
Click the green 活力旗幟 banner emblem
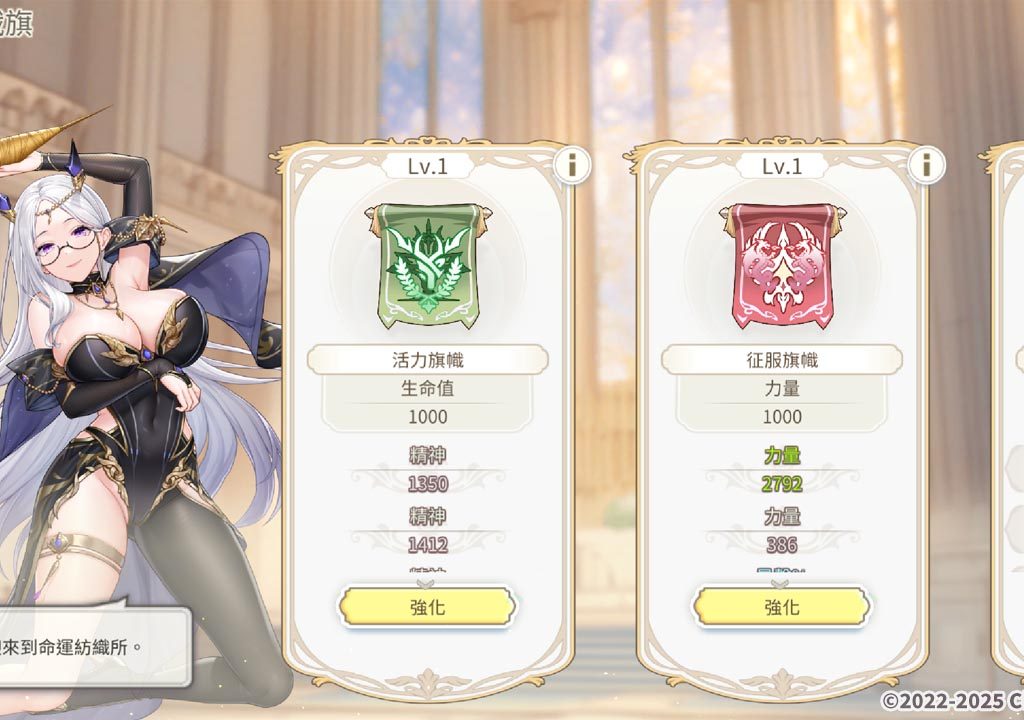tap(428, 265)
